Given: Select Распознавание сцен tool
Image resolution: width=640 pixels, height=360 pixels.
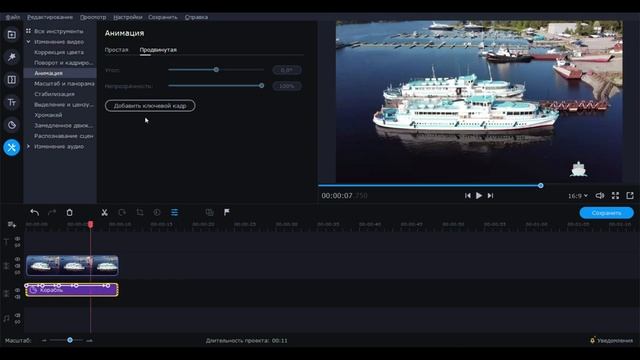Looking at the screenshot, I should click(x=64, y=136).
